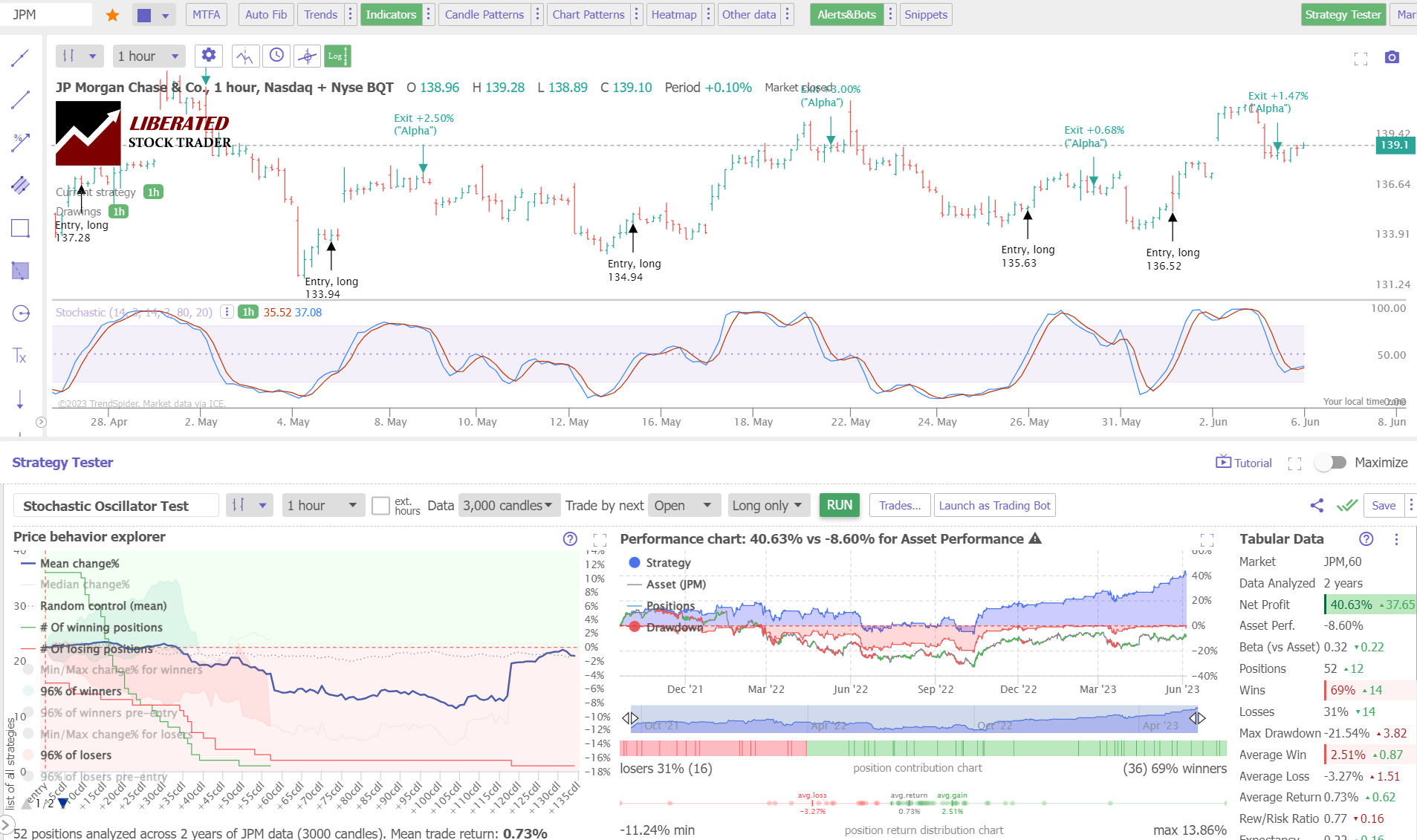Share the strategy results via share icon
Image resolution: width=1417 pixels, height=840 pixels.
point(1317,505)
